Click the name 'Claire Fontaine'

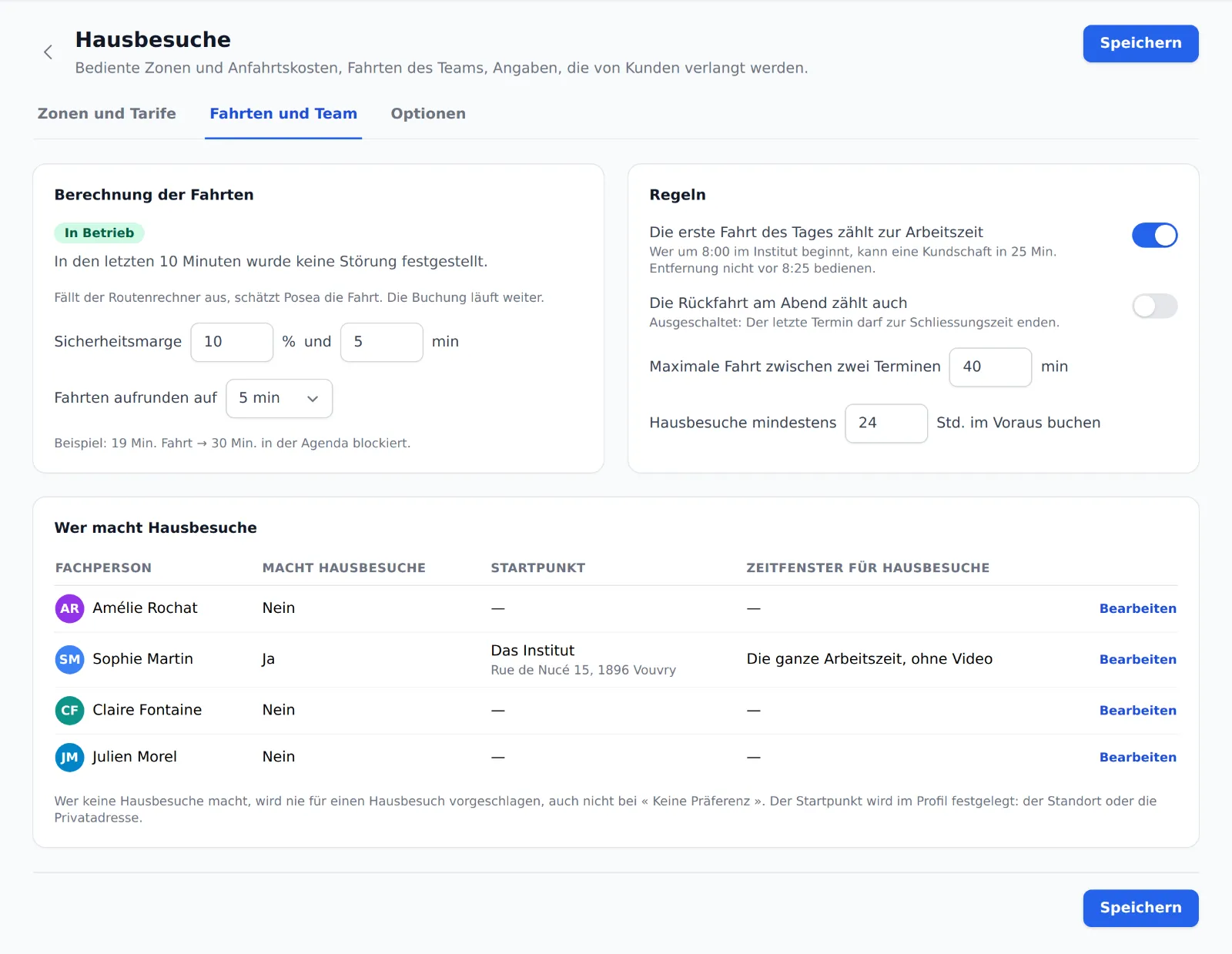pos(147,710)
